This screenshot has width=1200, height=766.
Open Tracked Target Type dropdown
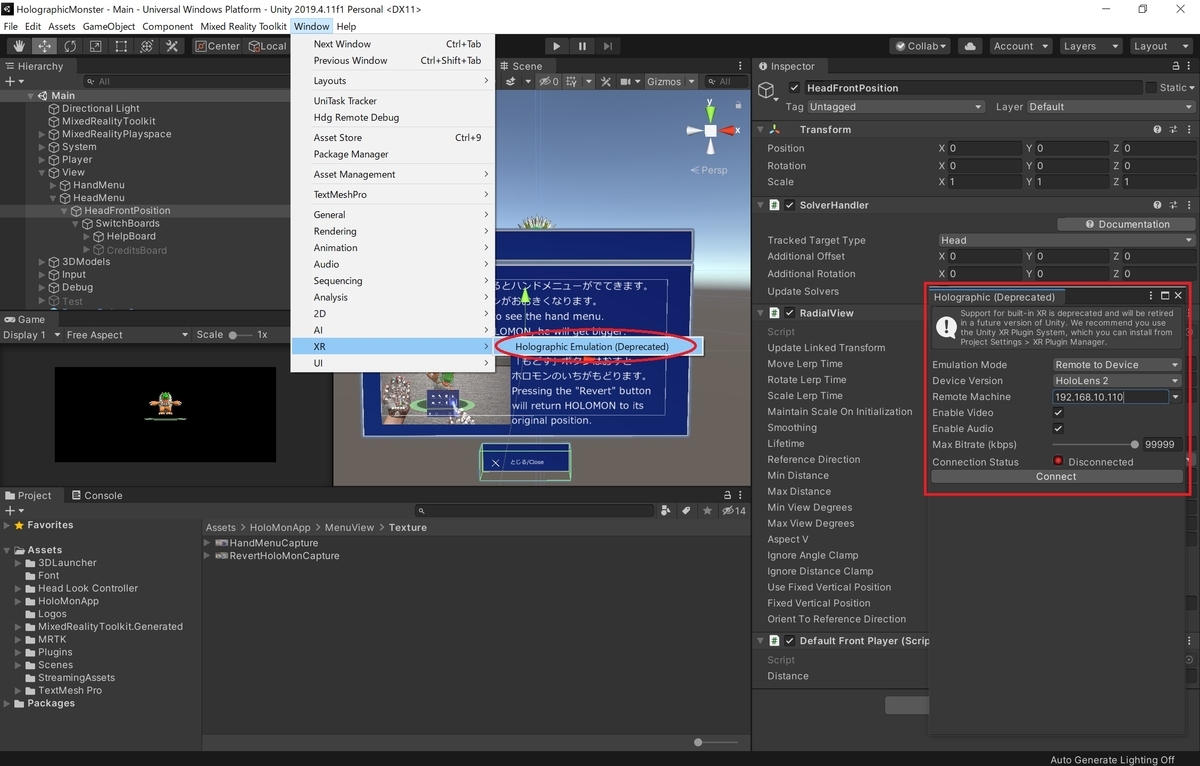(x=1066, y=240)
